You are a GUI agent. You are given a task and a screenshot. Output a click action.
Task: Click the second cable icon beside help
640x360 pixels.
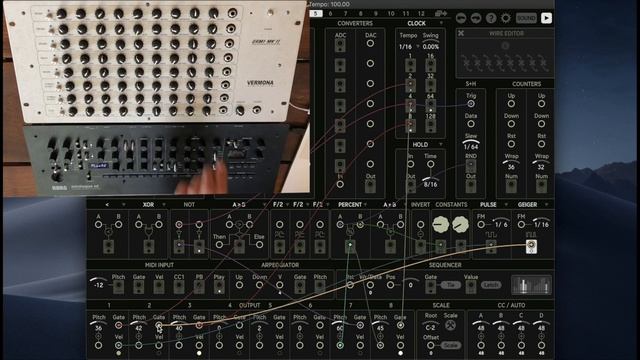tap(476, 18)
